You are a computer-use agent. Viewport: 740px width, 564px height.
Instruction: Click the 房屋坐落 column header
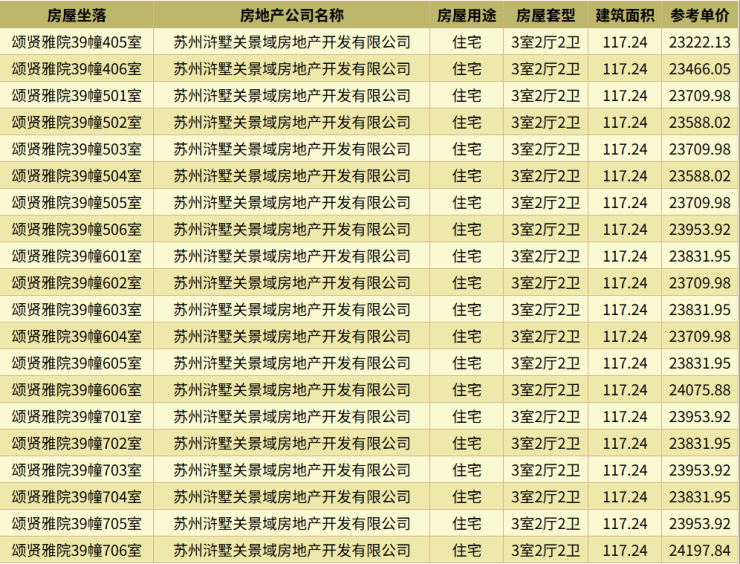pyautogui.click(x=76, y=16)
